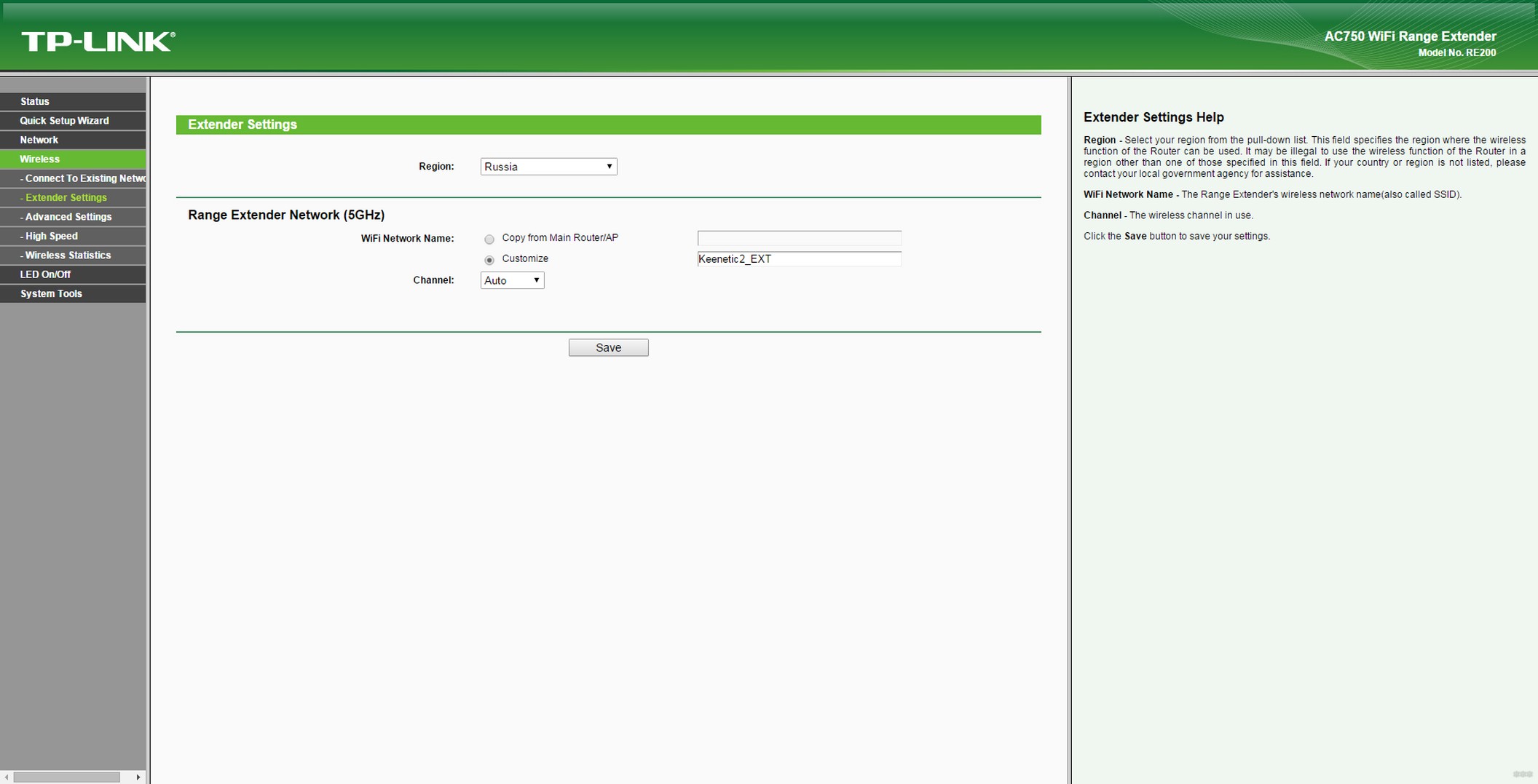The height and width of the screenshot is (784, 1538).
Task: Click the sidebar horizontal scrollbar thumb
Action: click(x=67, y=777)
